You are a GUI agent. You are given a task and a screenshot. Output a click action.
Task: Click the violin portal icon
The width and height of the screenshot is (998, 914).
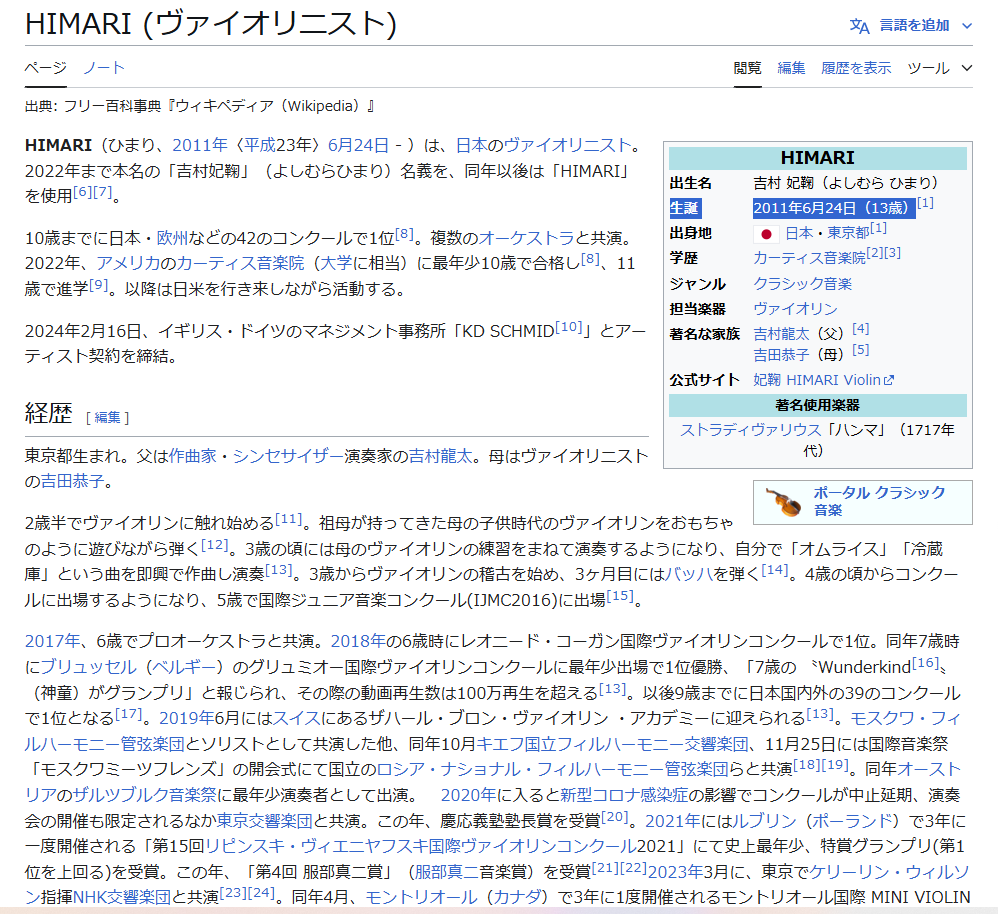(784, 502)
